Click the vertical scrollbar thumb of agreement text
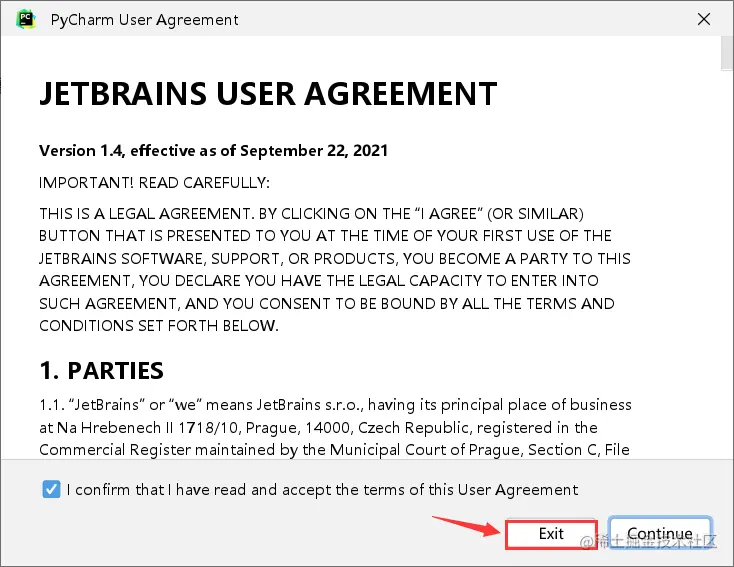 pos(727,53)
